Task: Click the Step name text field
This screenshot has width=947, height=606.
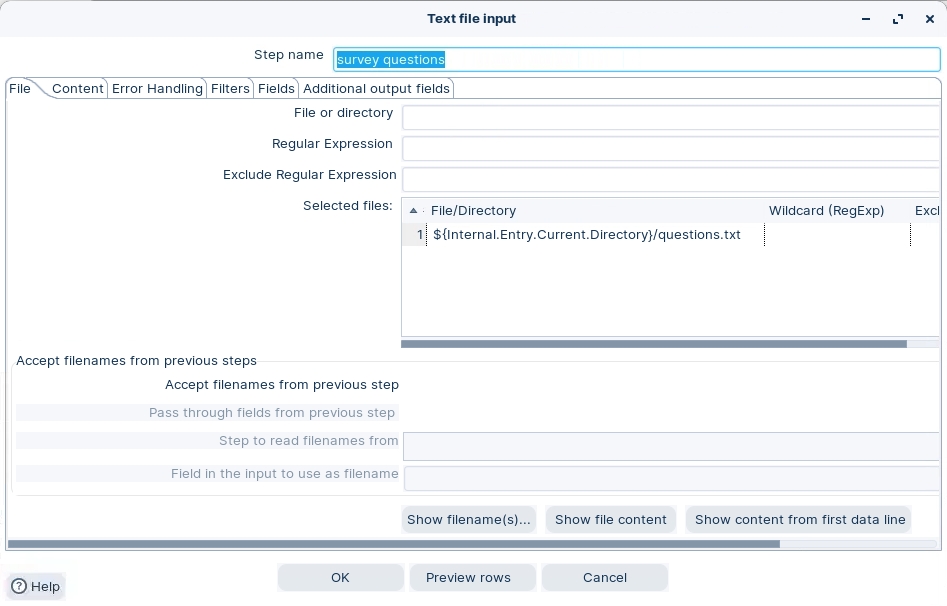Action: (x=636, y=60)
